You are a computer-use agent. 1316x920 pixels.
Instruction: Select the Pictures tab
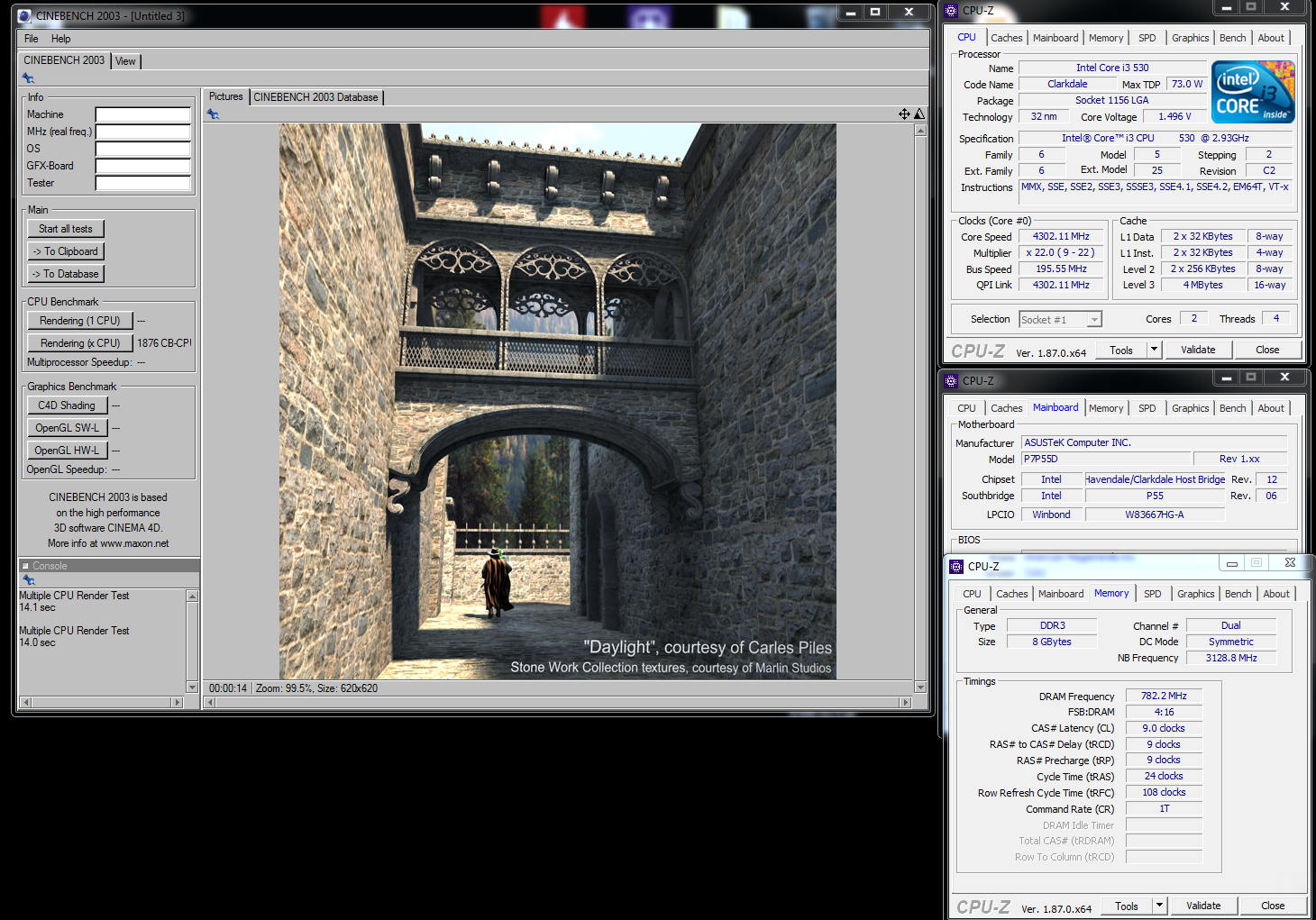[226, 96]
